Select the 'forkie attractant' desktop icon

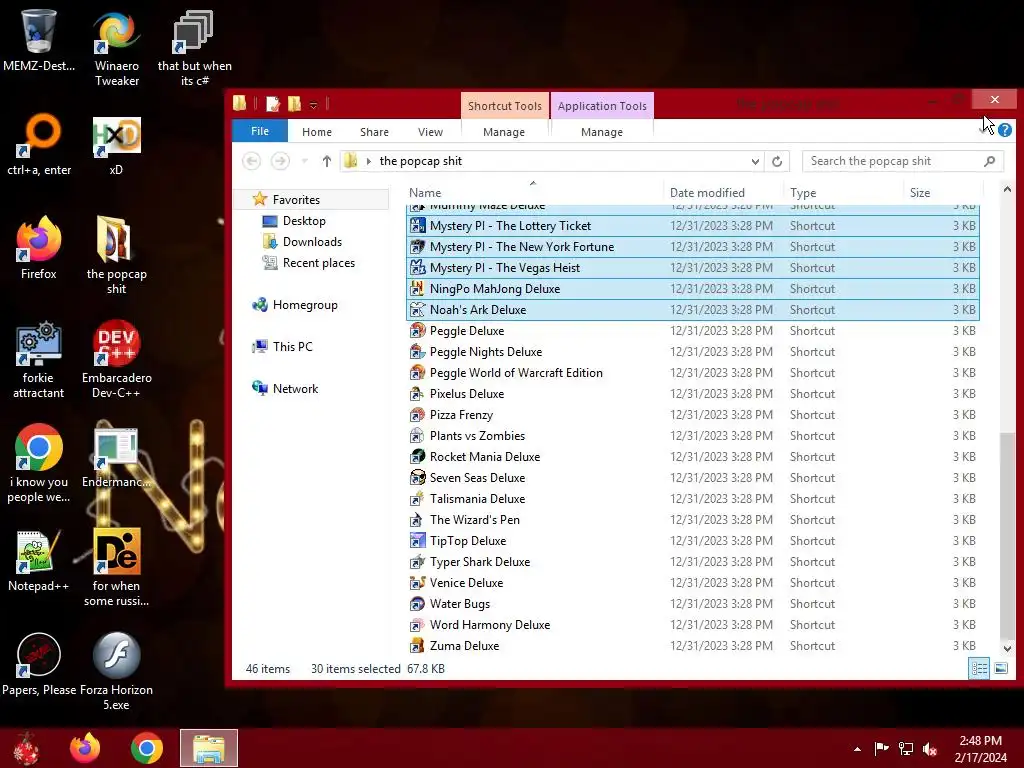[39, 360]
